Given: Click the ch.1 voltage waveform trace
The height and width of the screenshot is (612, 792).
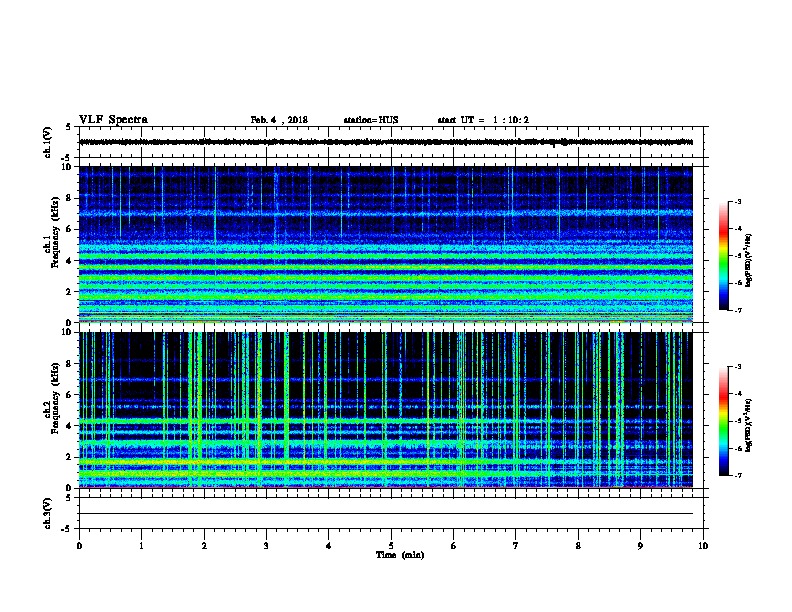Looking at the screenshot, I should (386, 142).
